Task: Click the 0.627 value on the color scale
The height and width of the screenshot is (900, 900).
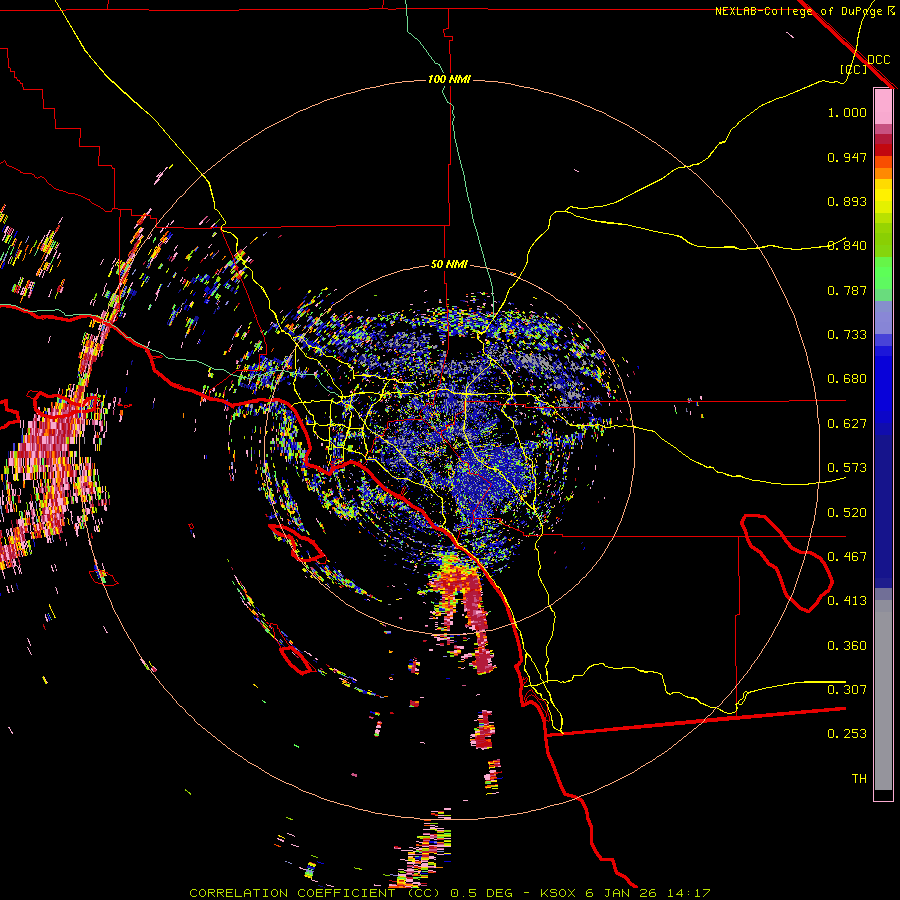Action: 847,424
